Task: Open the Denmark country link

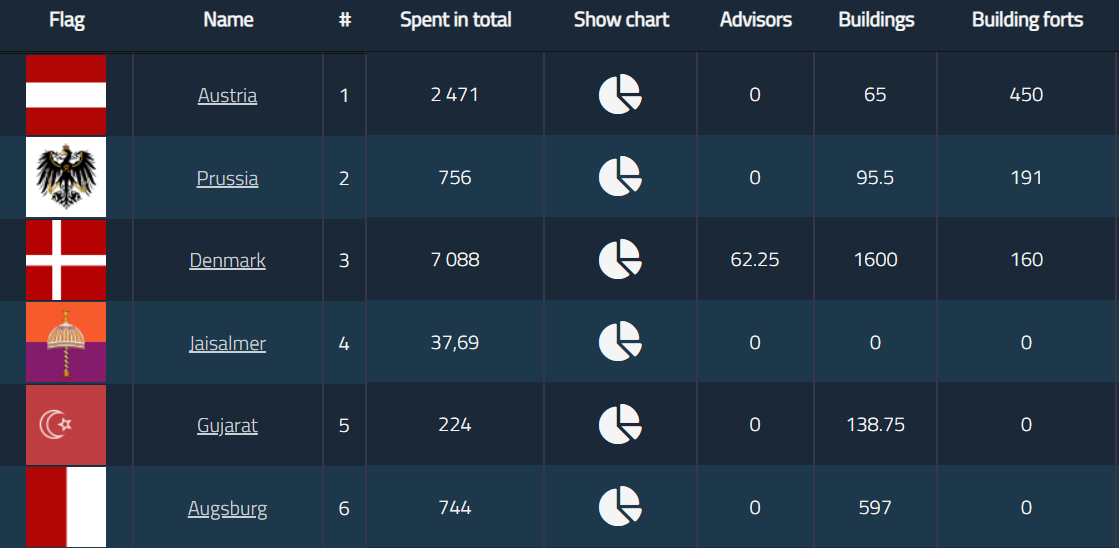Action: point(227,261)
